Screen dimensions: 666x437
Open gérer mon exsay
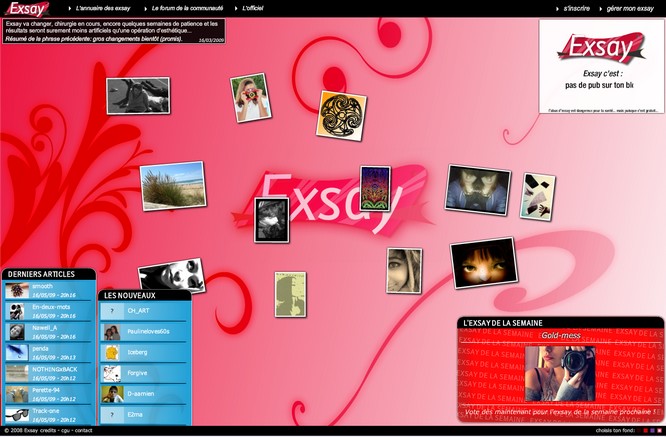pyautogui.click(x=630, y=8)
